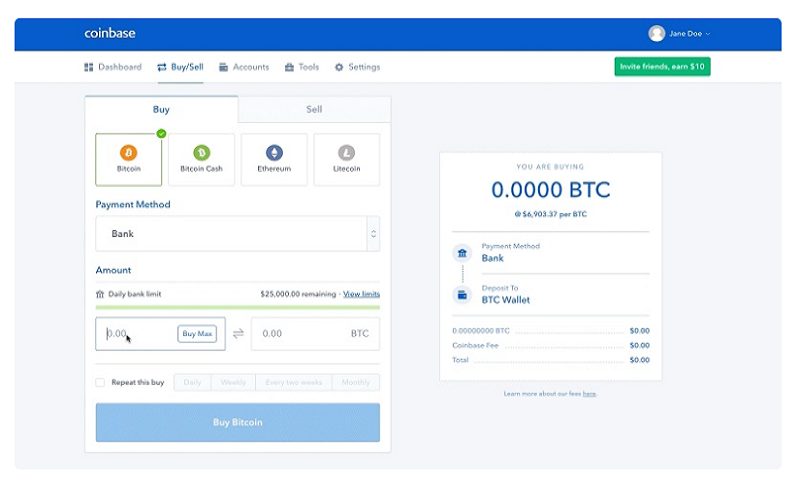This screenshot has height=500, width=800.
Task: Open the Payment Method Bank dropdown
Action: [237, 234]
